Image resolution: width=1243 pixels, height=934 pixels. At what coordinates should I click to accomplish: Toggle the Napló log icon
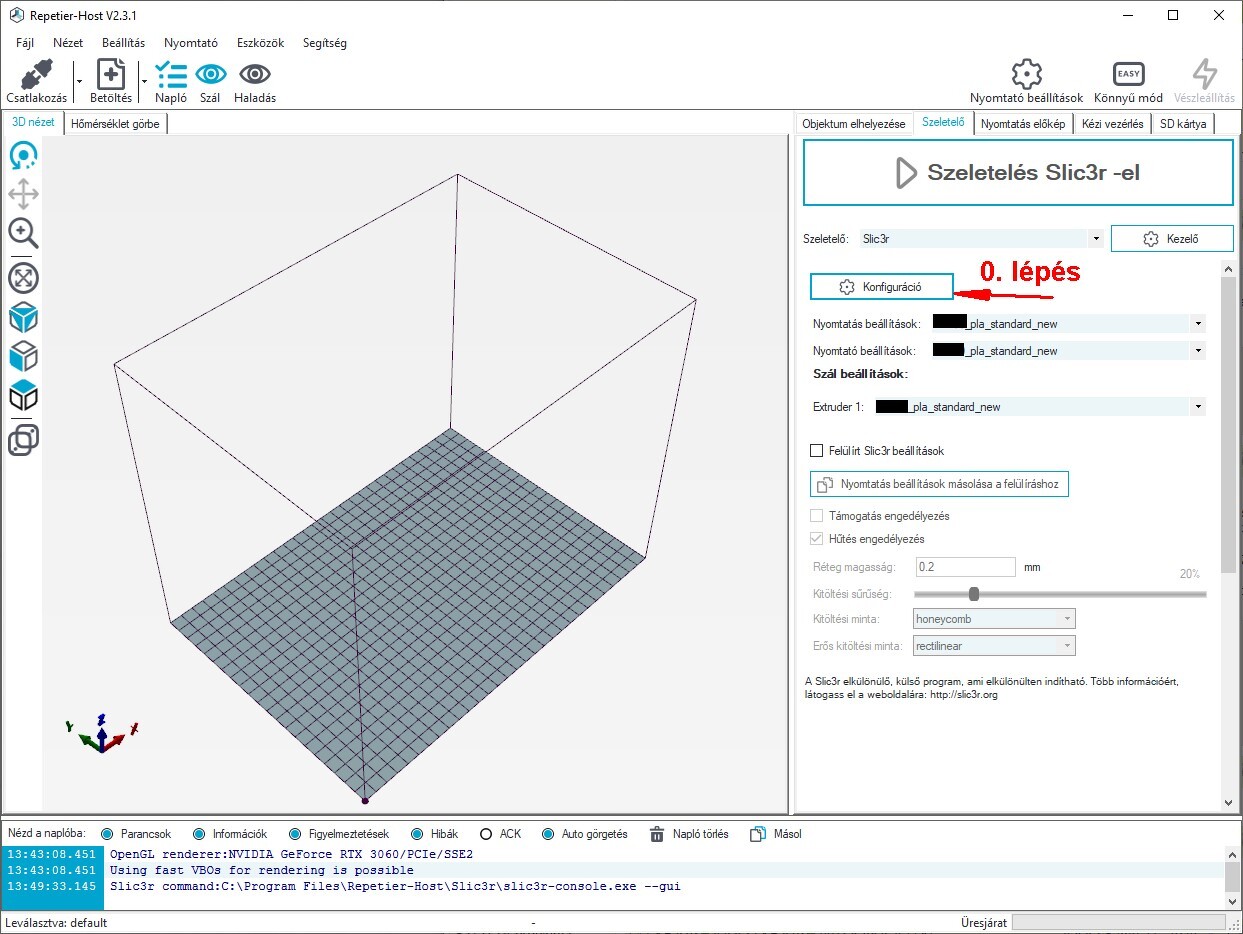pos(171,74)
